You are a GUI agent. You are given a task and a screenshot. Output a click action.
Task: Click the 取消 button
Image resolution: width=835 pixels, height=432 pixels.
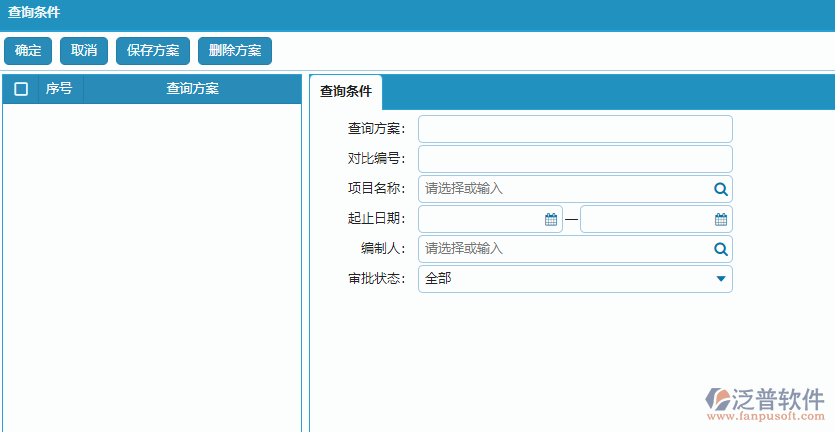pos(84,51)
